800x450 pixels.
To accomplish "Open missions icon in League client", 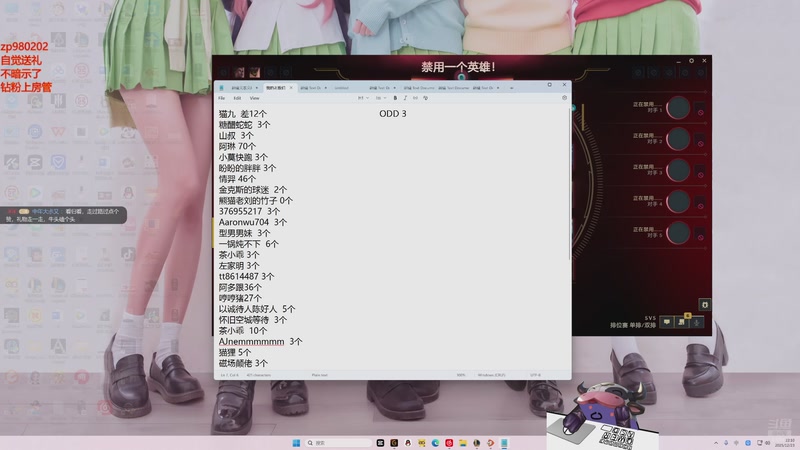I will [682, 322].
